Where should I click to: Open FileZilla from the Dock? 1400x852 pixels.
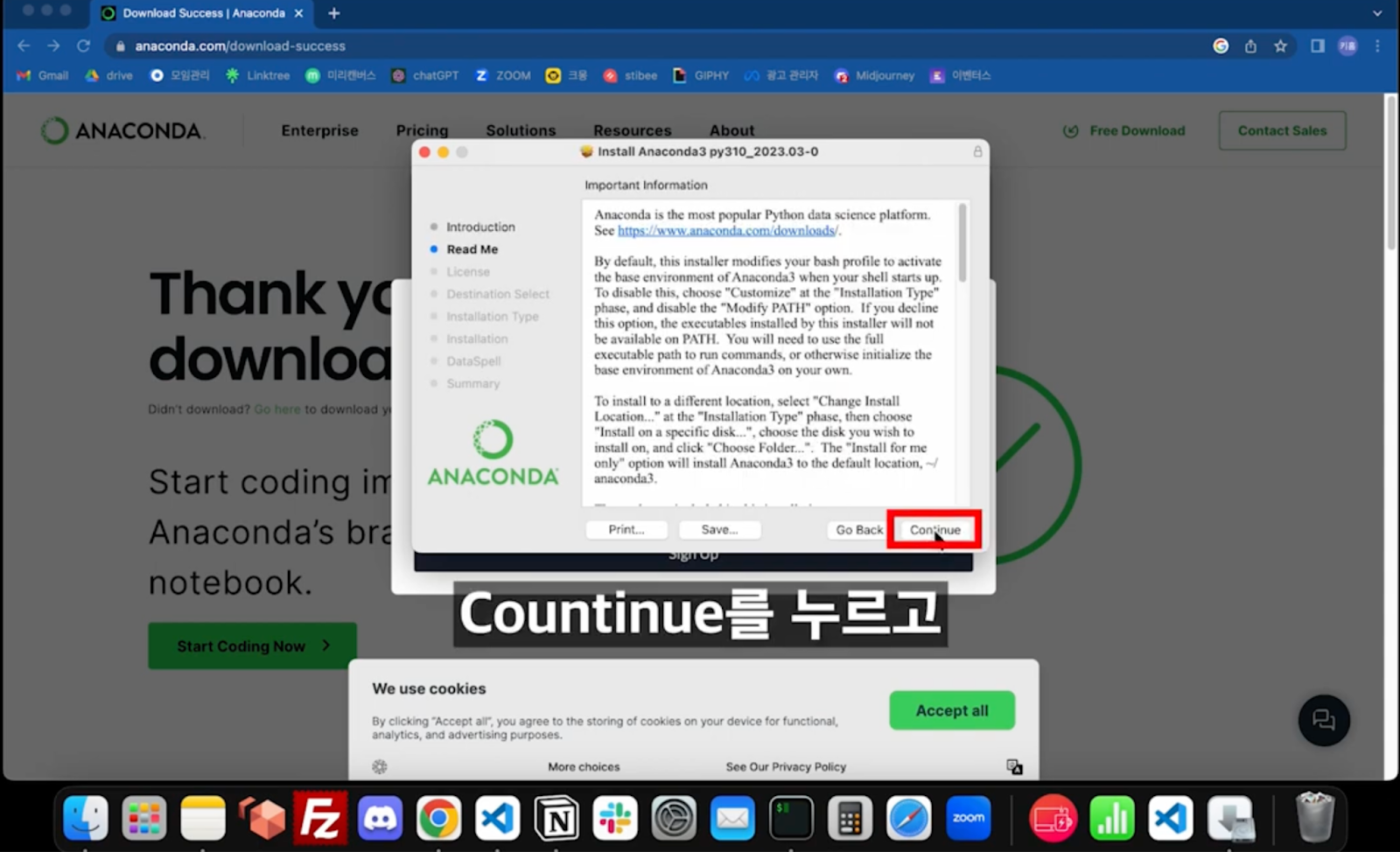coord(320,819)
